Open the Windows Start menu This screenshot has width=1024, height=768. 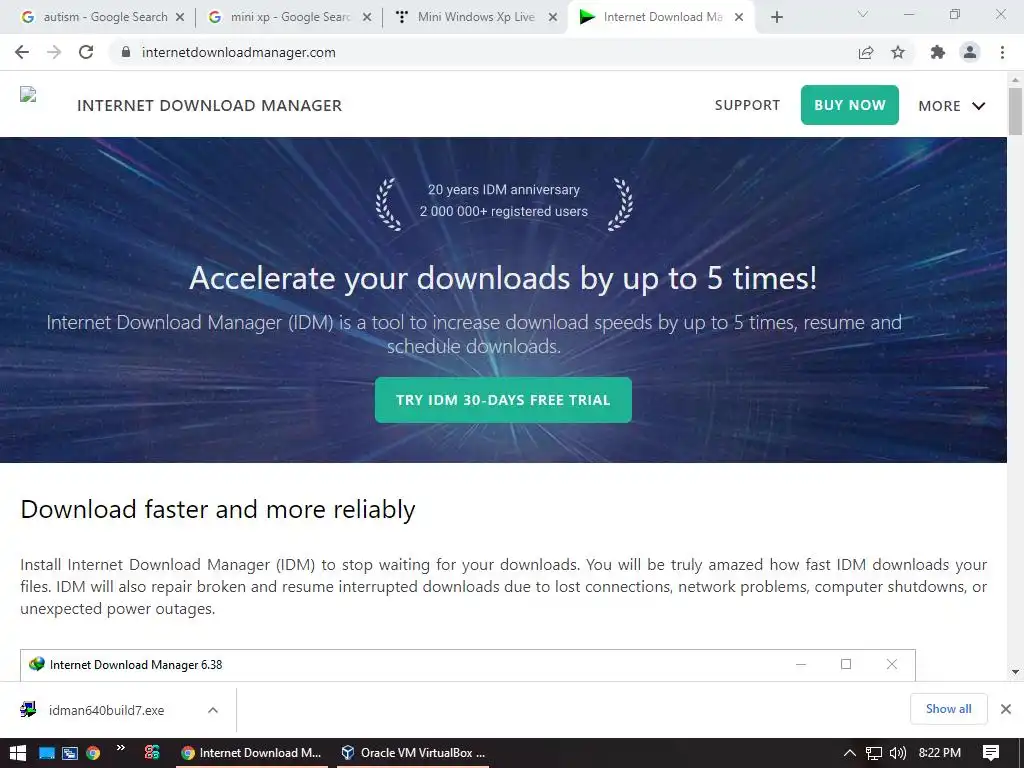18,753
